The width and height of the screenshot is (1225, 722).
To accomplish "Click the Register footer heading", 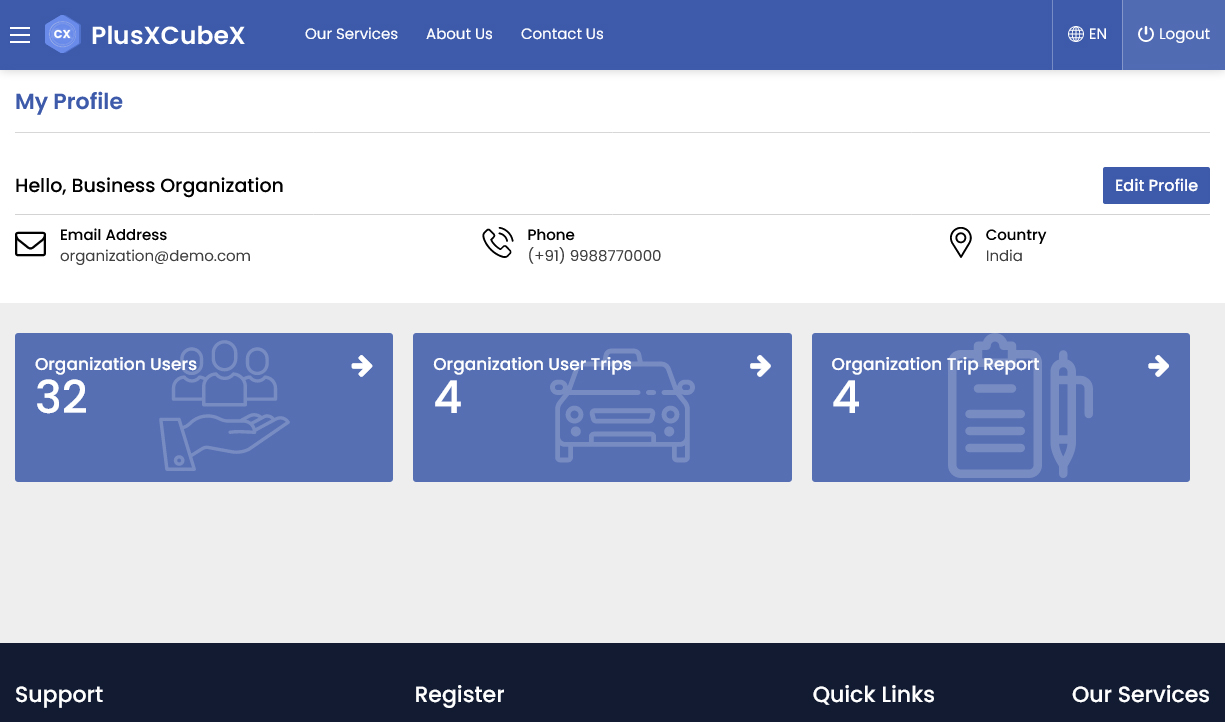I will 459,695.
